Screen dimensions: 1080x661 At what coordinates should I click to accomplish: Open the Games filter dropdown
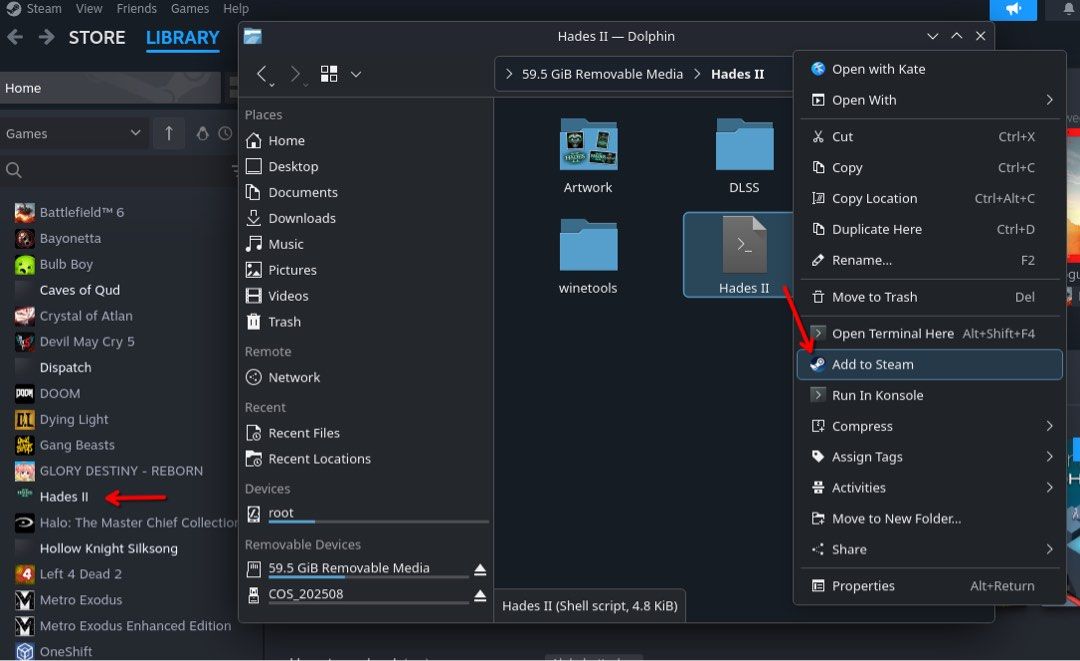click(74, 134)
